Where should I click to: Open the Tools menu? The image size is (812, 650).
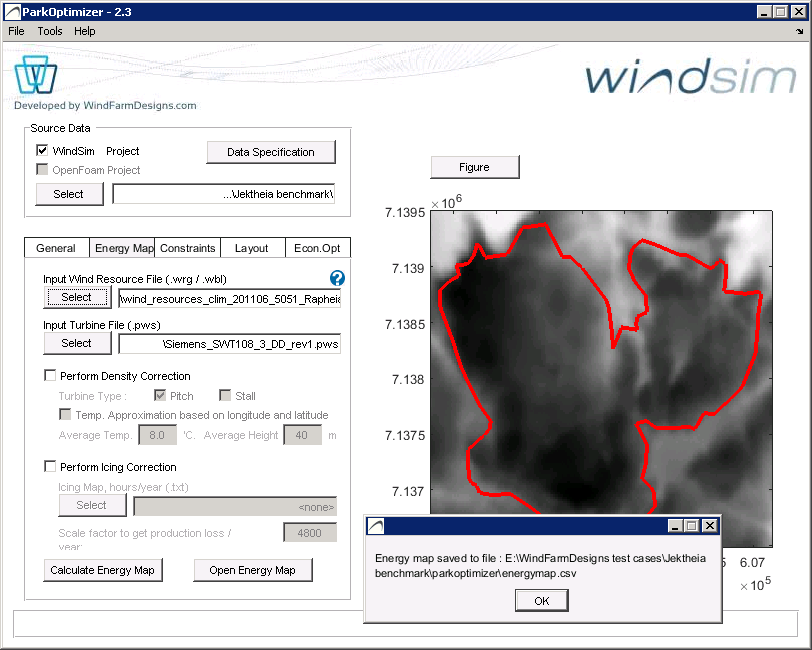[50, 31]
